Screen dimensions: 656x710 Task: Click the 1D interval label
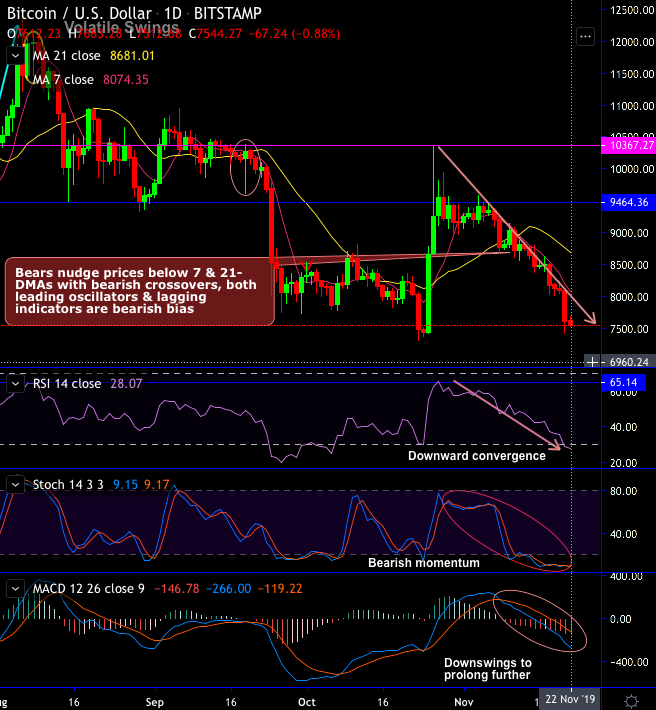pyautogui.click(x=172, y=13)
